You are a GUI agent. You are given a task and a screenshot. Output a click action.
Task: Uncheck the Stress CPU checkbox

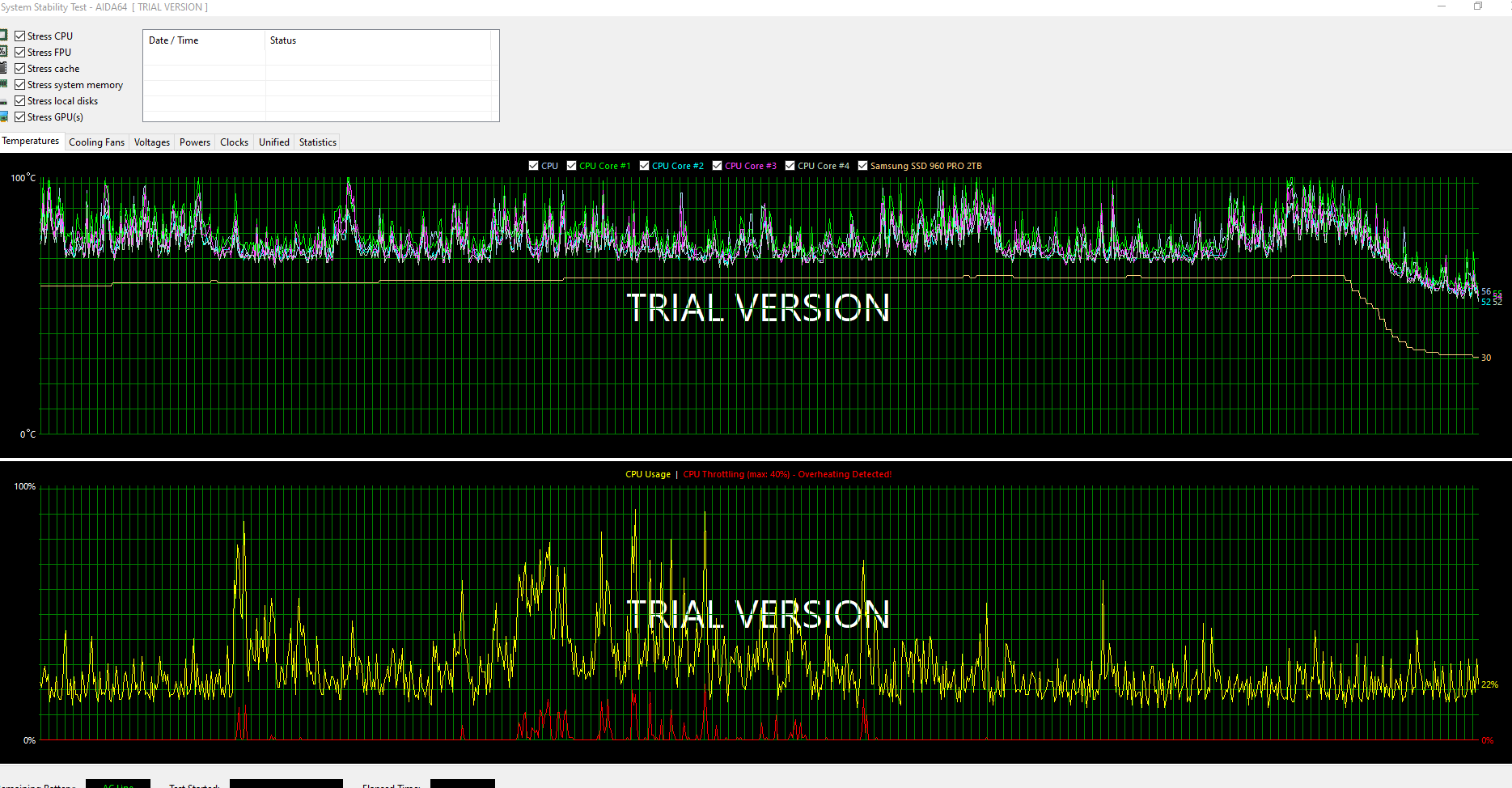(x=20, y=36)
